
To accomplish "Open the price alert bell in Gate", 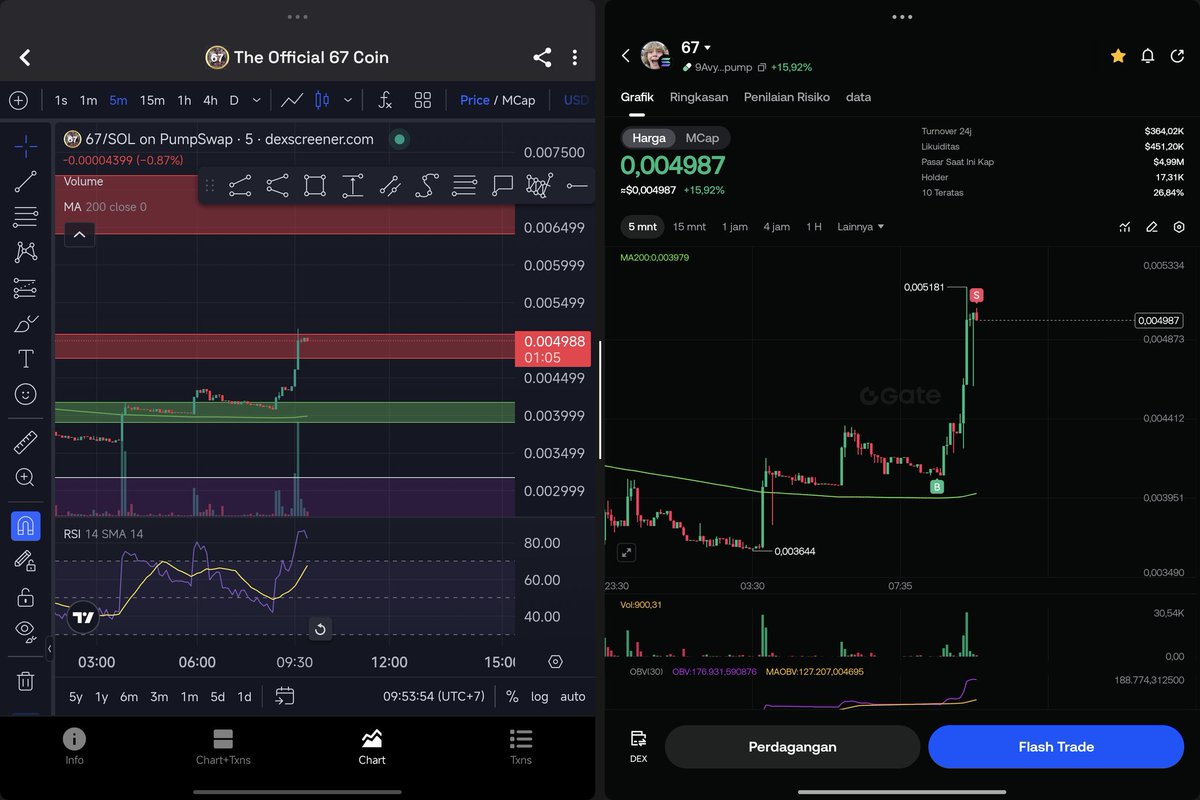I will pos(1148,56).
